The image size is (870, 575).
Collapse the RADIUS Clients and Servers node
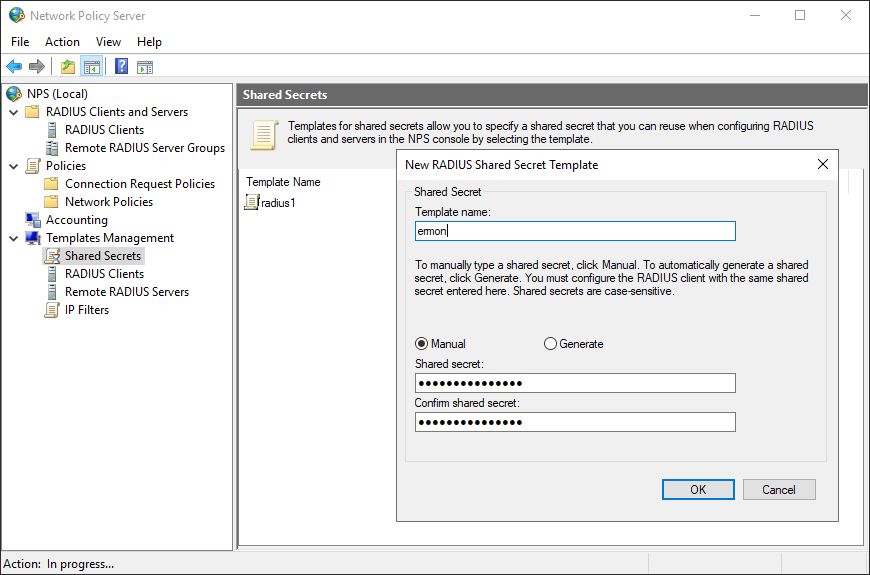14,112
